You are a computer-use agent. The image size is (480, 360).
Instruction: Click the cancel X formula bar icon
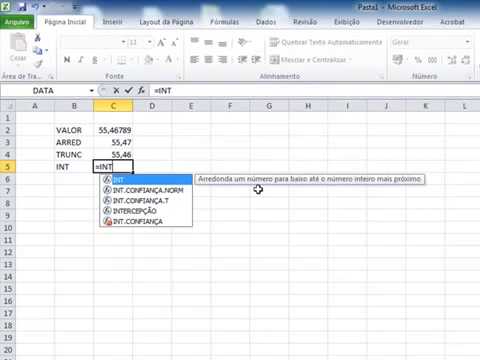(x=116, y=90)
